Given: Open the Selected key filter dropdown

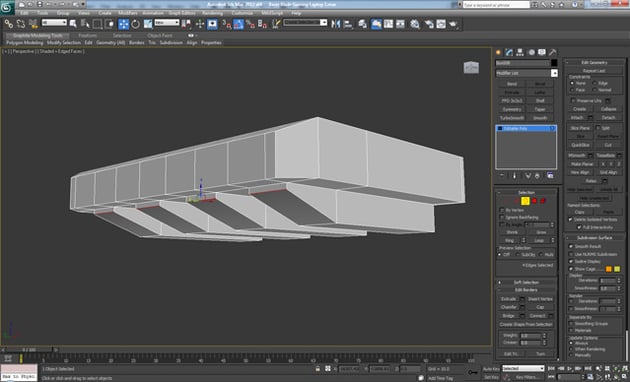Looking at the screenshot, I should coord(523,368).
